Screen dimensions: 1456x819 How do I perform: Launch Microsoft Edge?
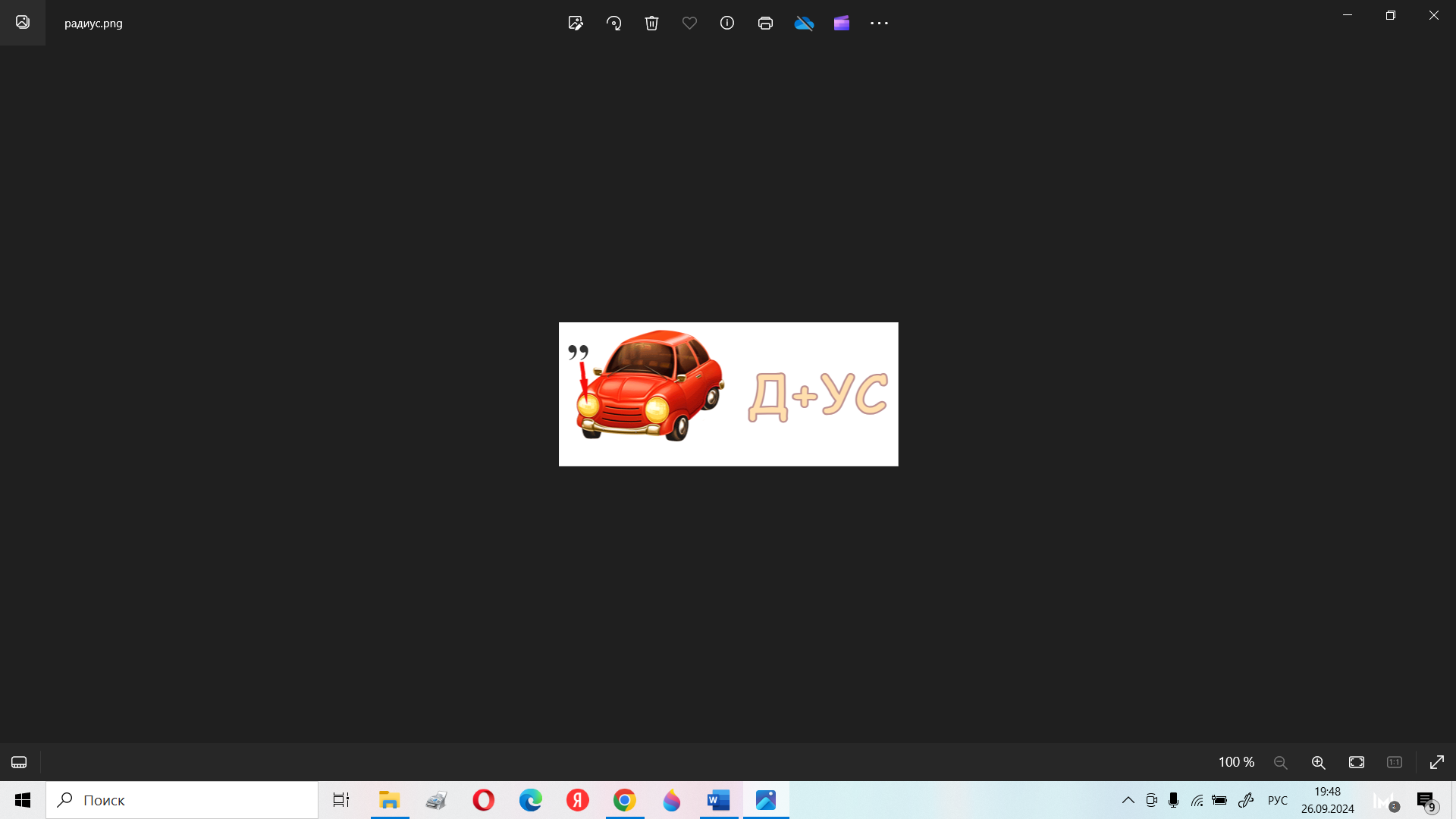(x=531, y=800)
